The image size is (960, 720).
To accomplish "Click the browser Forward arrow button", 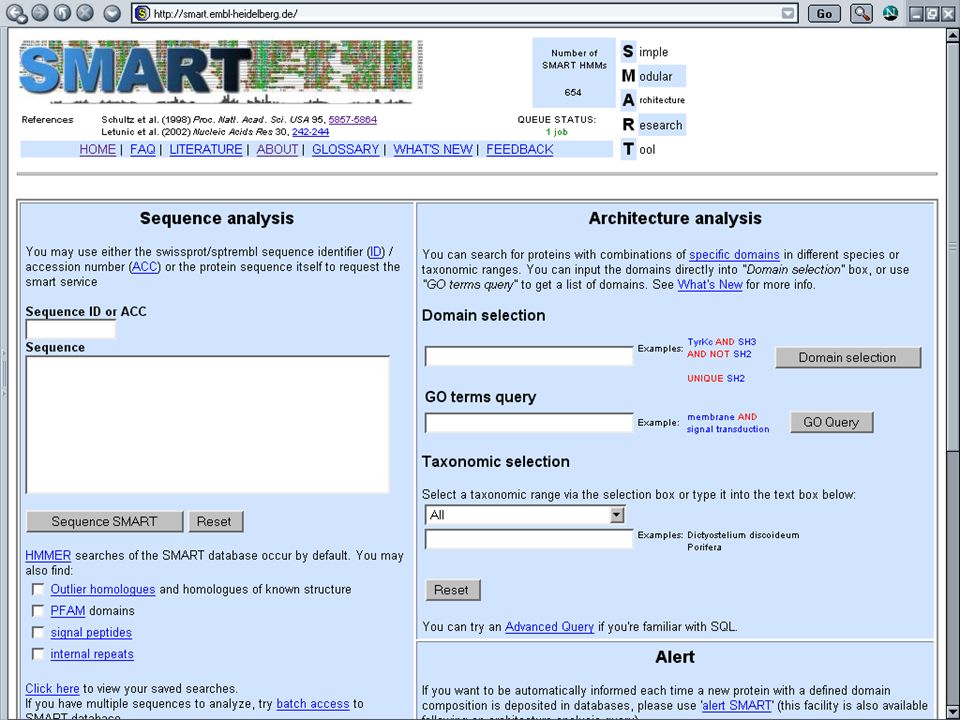I will point(40,13).
